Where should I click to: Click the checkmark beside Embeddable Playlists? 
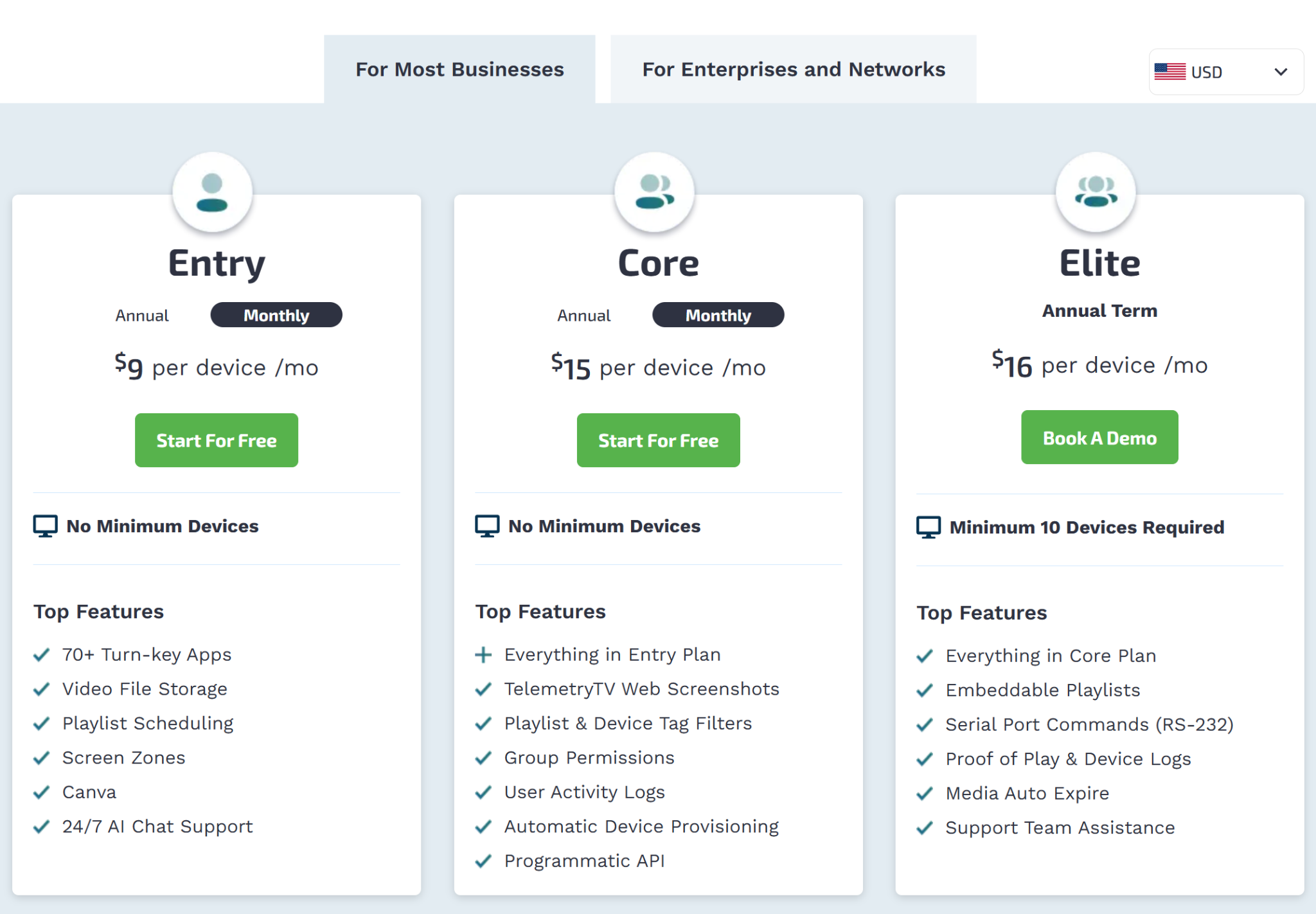click(x=925, y=691)
